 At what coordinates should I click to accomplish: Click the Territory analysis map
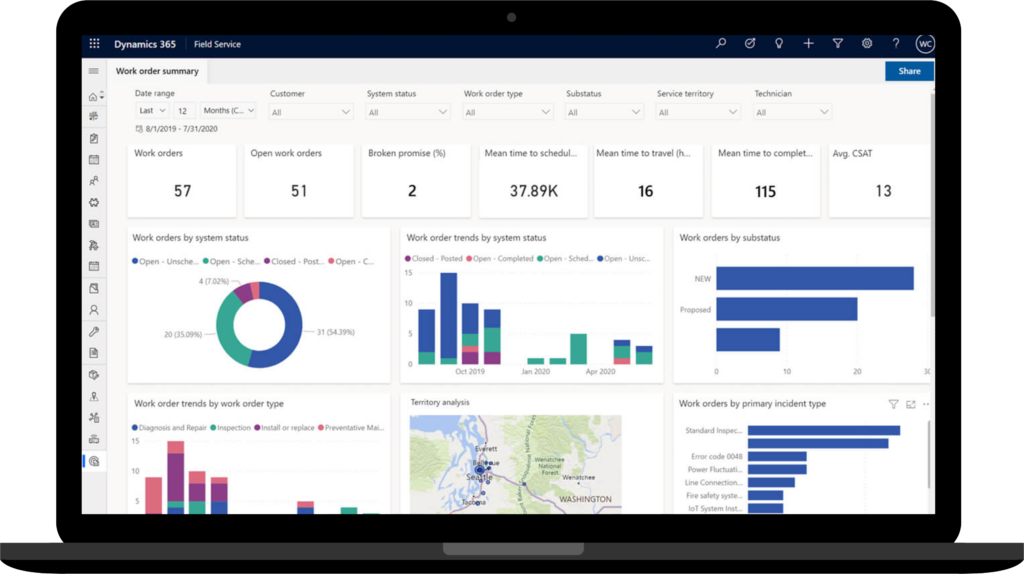coord(515,464)
